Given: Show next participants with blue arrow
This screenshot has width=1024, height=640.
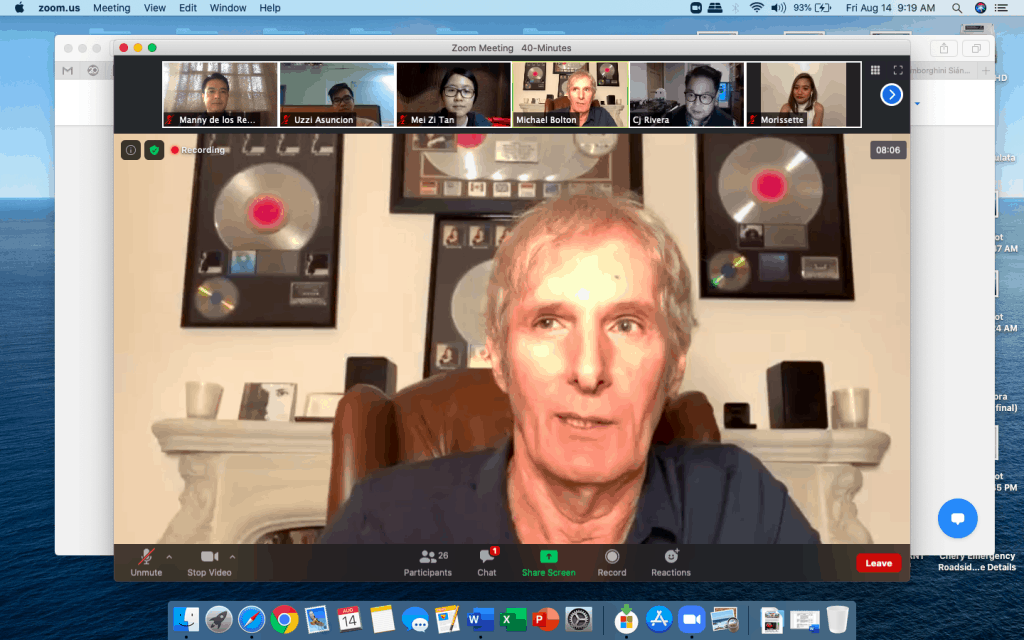Looking at the screenshot, I should 891,95.
